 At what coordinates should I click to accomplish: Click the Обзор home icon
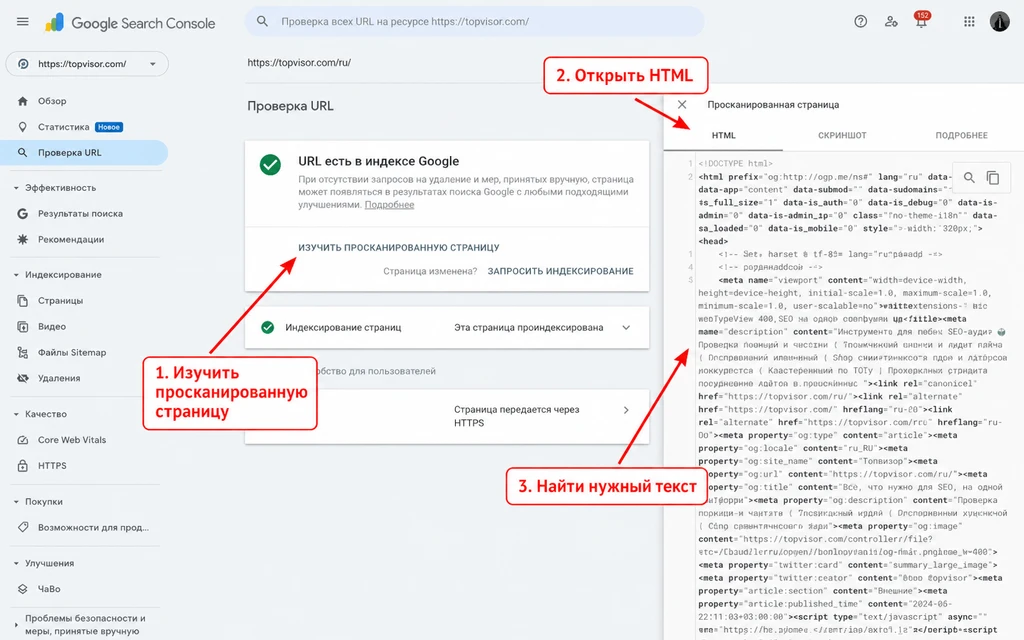pyautogui.click(x=23, y=101)
